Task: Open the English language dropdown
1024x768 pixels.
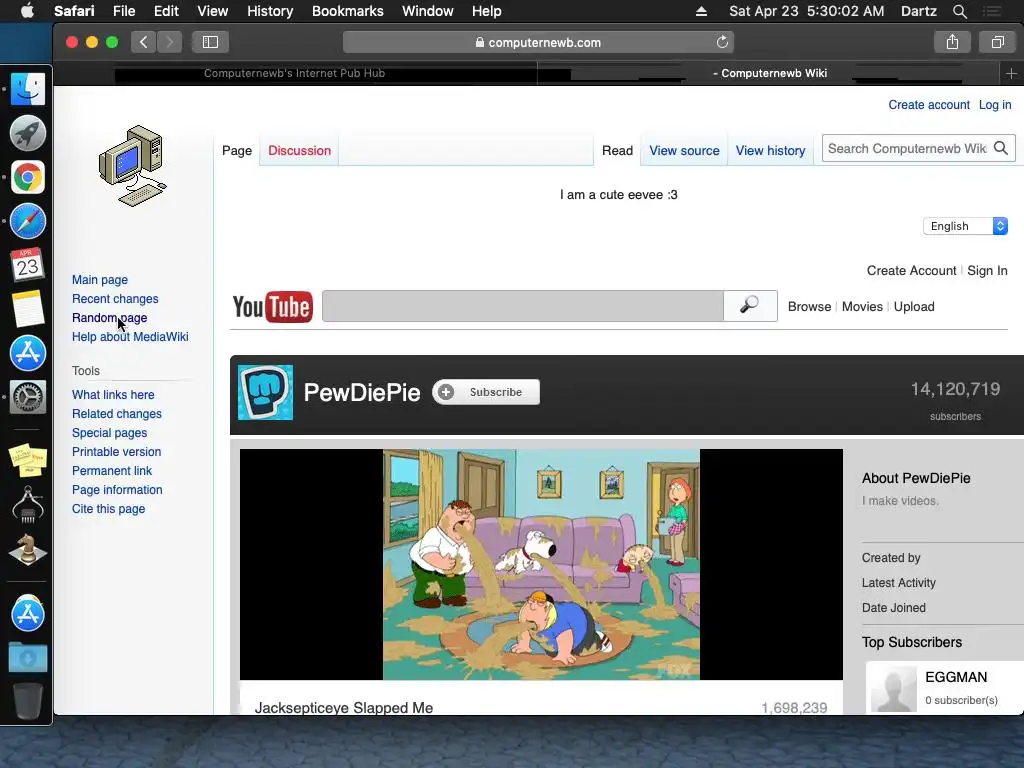Action: [965, 226]
